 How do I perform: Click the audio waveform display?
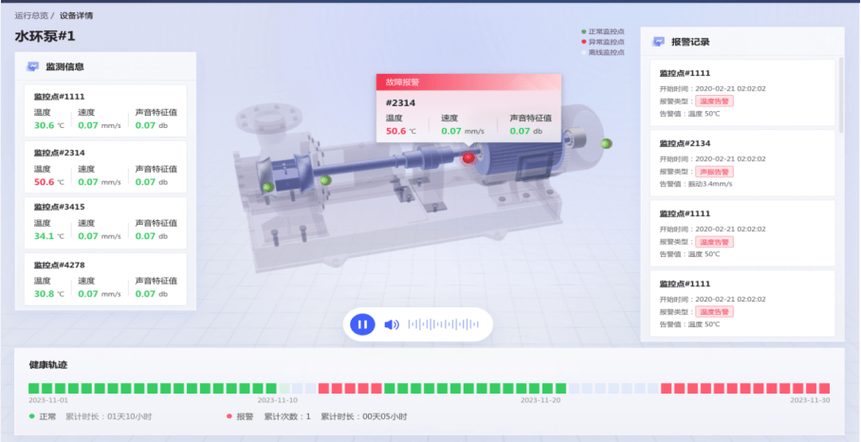443,324
